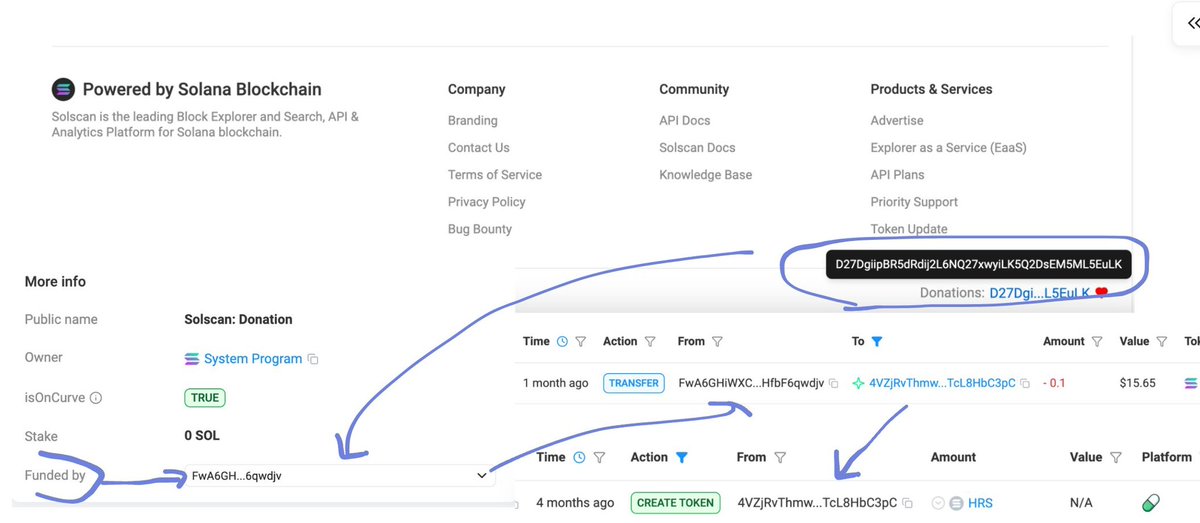Image resolution: width=1200 pixels, height=523 pixels.
Task: Toggle time format clock in TRANSFER table
Action: coord(562,342)
